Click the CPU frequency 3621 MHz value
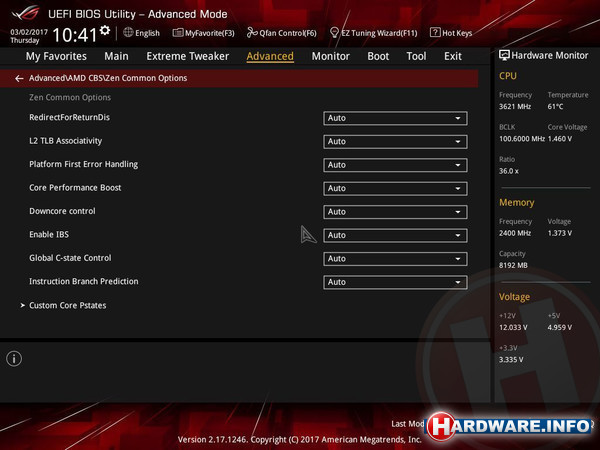The image size is (600, 450). pos(515,106)
